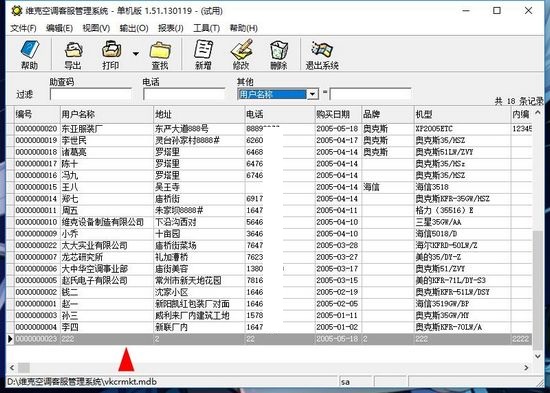The width and height of the screenshot is (550, 393).
Task: Click the 新增 add record icon
Action: [203, 49]
